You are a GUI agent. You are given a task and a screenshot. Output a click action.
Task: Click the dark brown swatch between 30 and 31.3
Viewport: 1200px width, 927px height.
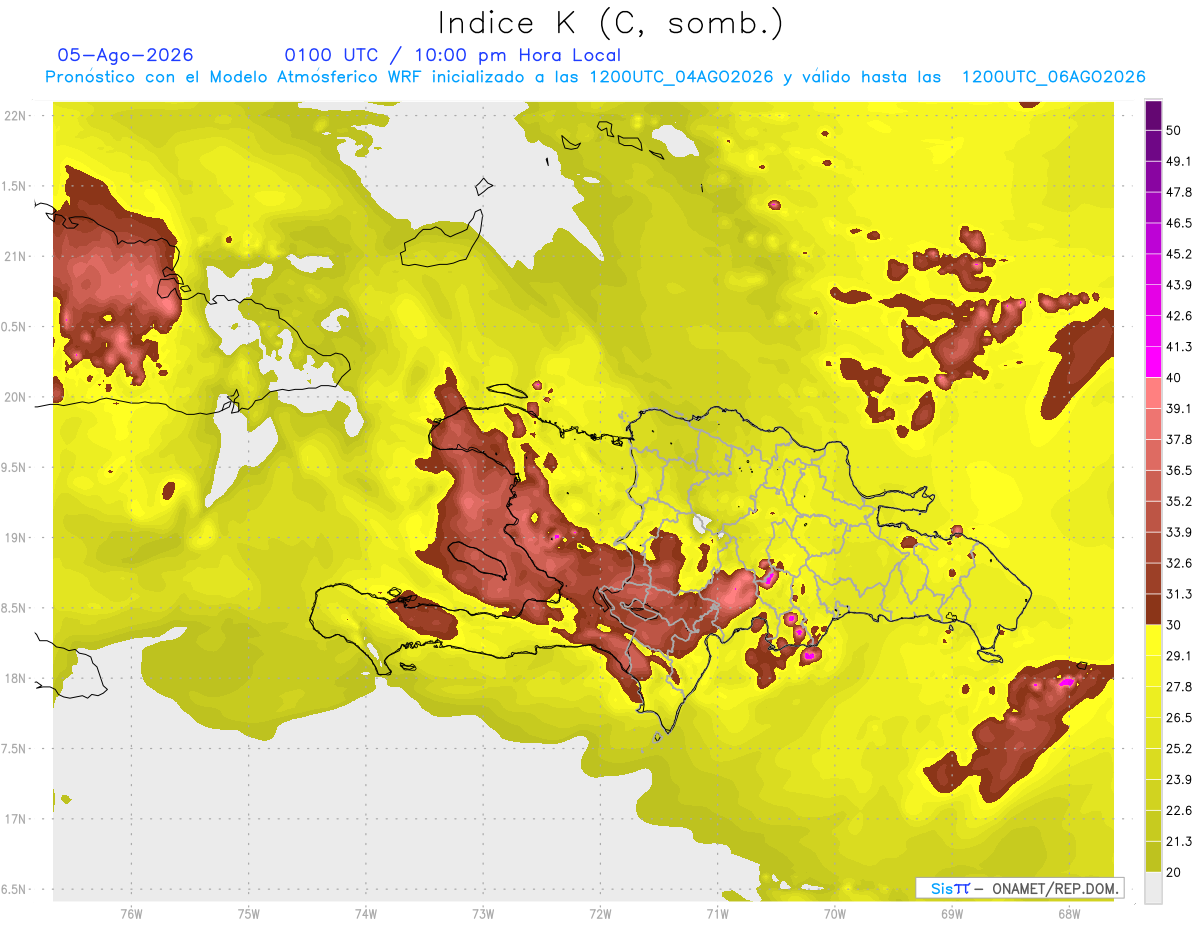click(1153, 609)
